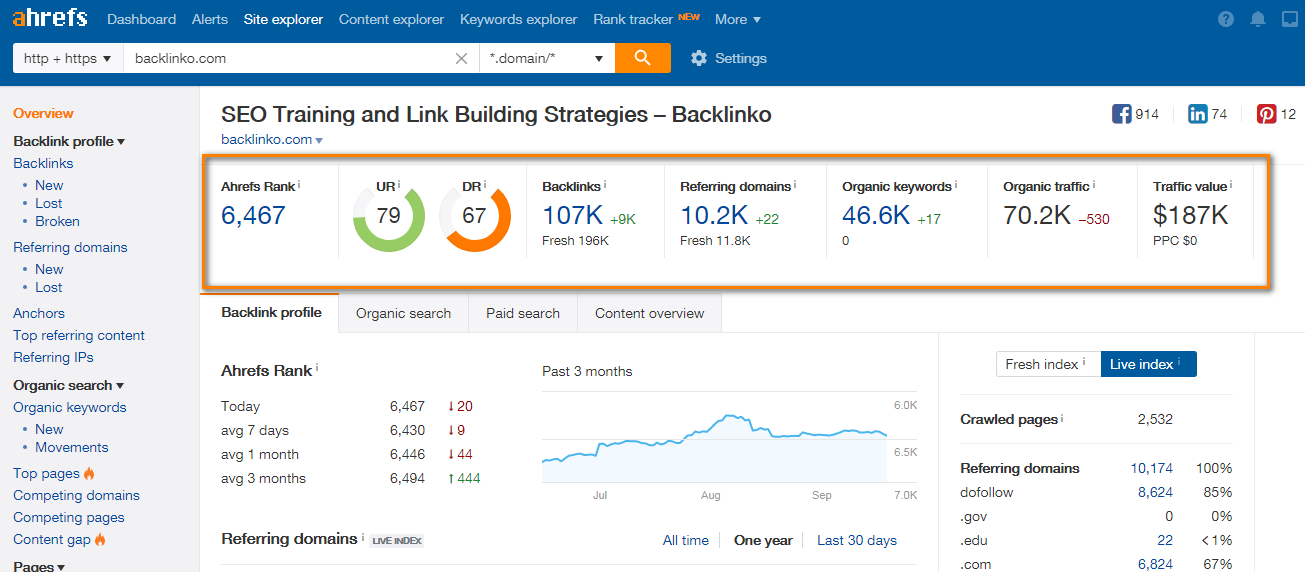Image resolution: width=1305 pixels, height=572 pixels.
Task: Open the Competing domains link
Action: click(x=76, y=495)
